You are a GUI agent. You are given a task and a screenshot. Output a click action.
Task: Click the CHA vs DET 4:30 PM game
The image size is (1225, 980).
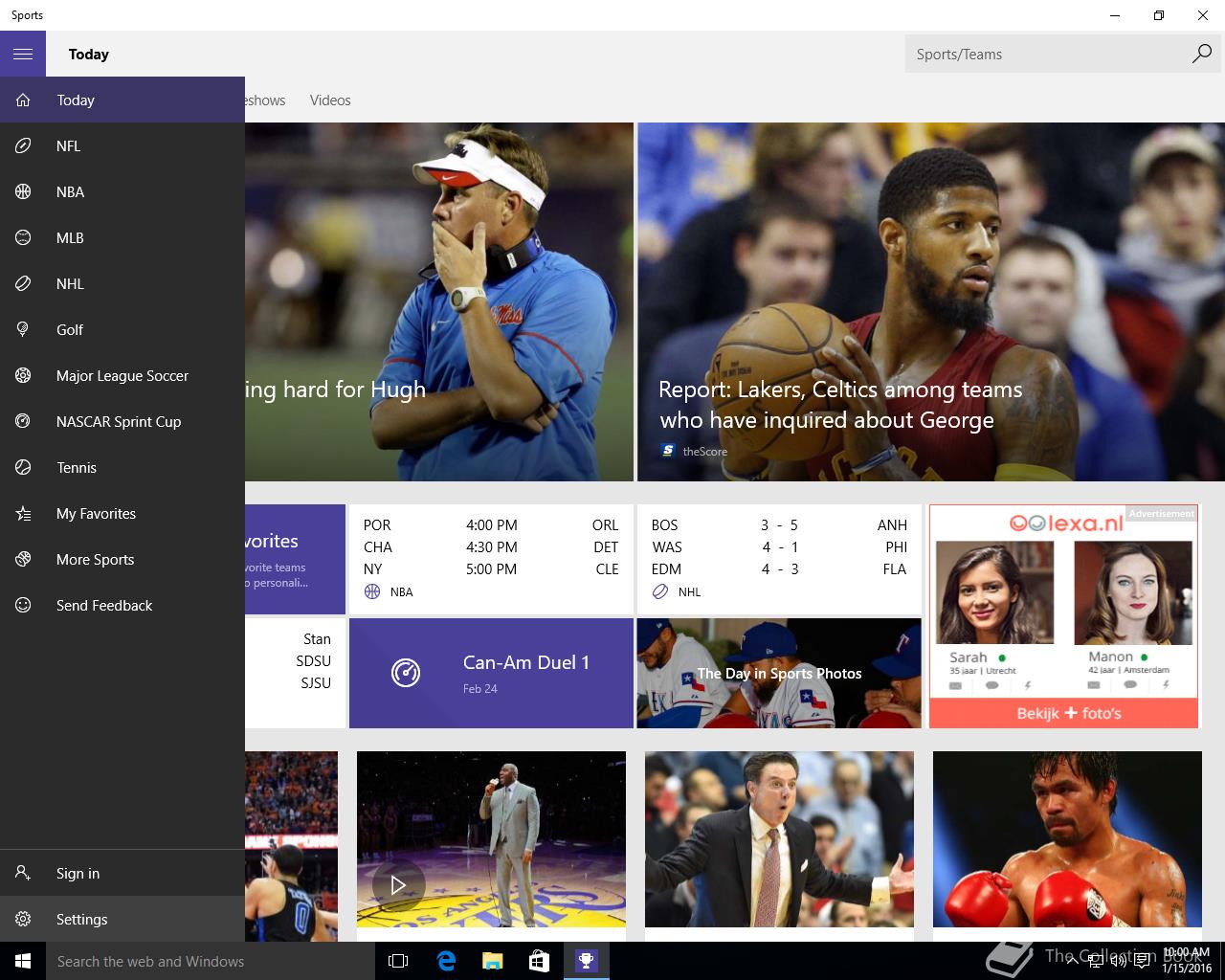point(491,546)
